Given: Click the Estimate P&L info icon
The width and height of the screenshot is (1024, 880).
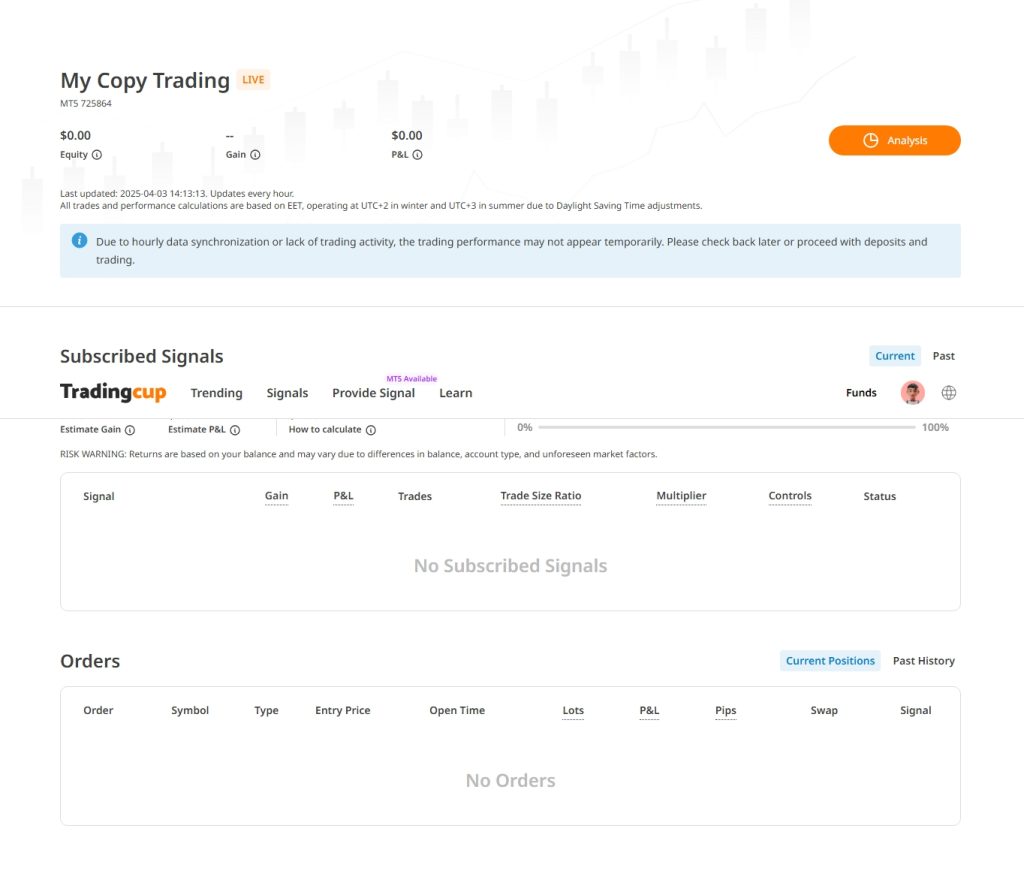Looking at the screenshot, I should pos(235,430).
